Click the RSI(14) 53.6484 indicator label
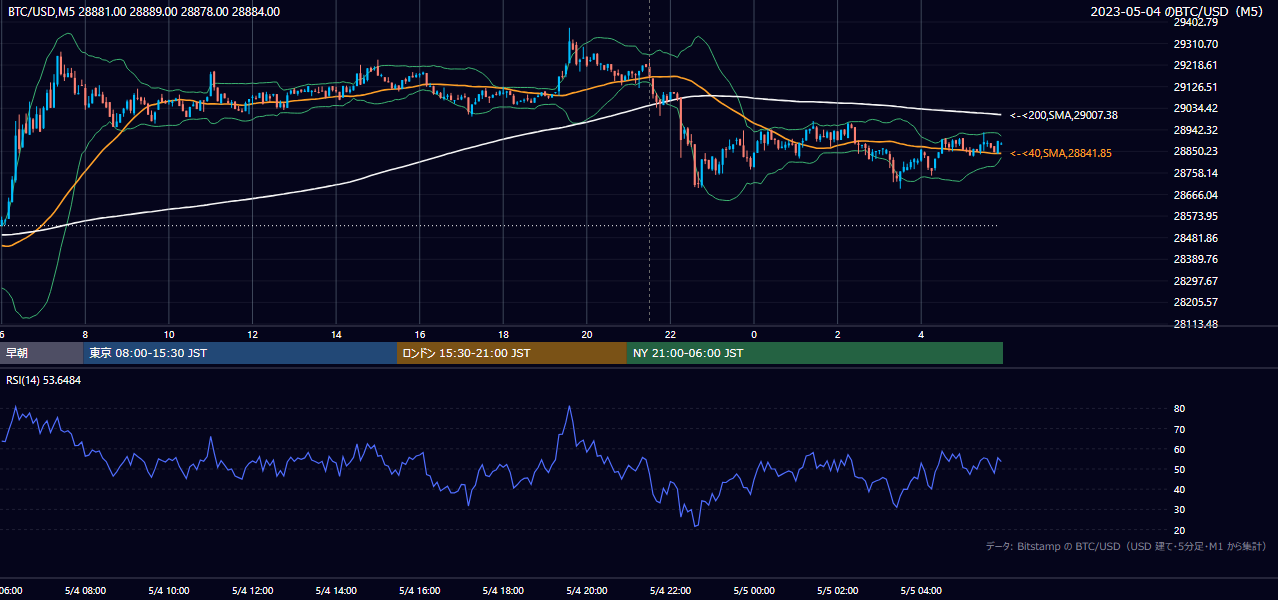The width and height of the screenshot is (1278, 600). click(x=44, y=381)
